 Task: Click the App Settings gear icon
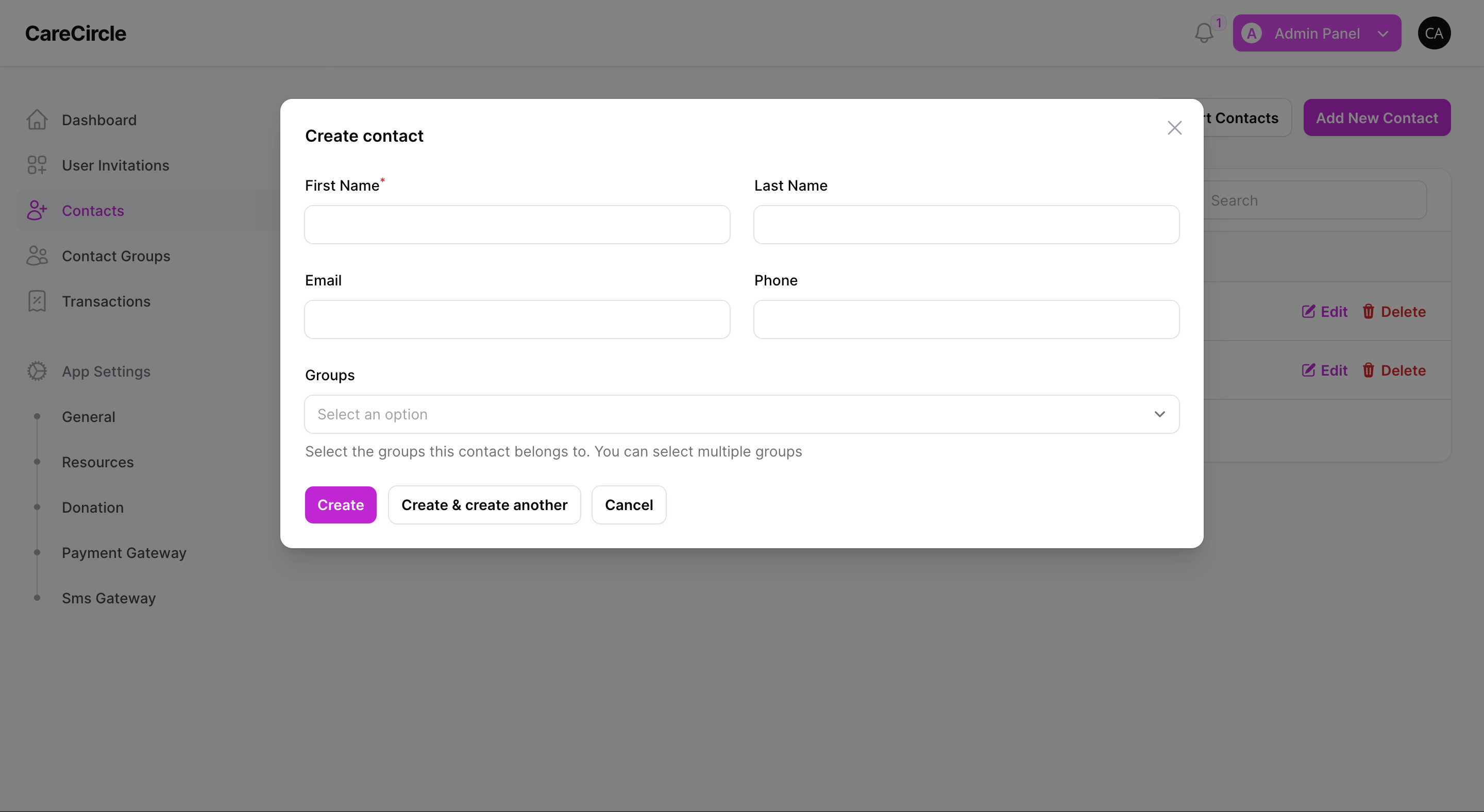(x=36, y=371)
